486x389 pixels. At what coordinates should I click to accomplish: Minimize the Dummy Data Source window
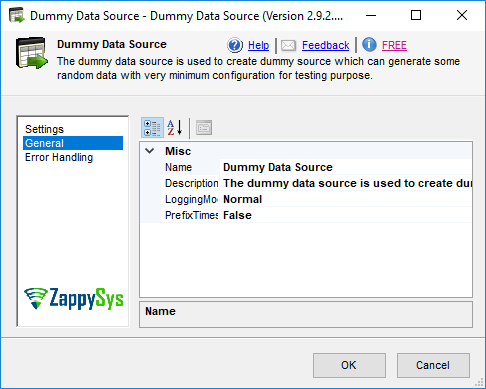tap(371, 15)
